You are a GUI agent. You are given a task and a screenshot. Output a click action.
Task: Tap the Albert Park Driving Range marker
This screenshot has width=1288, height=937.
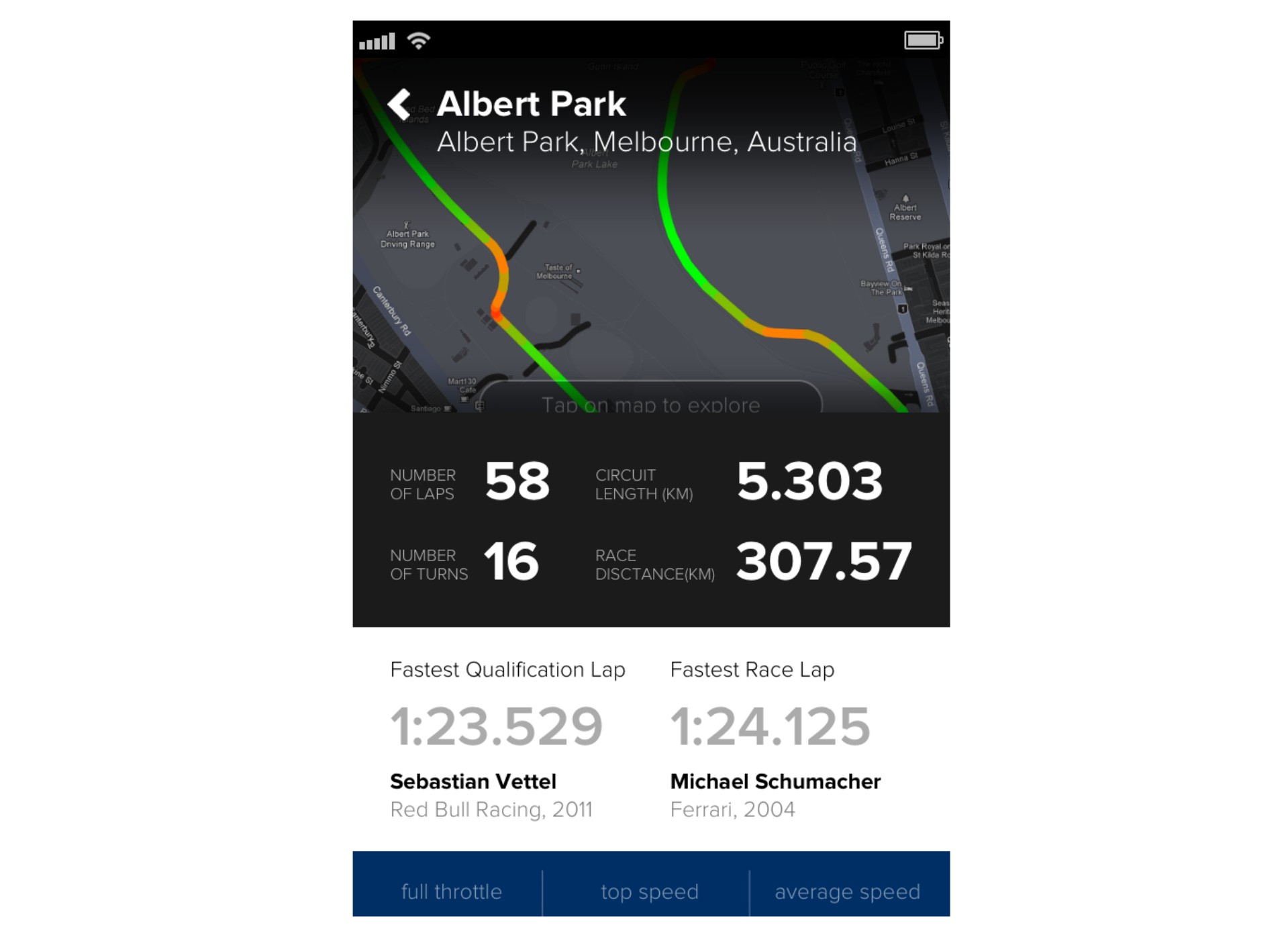[407, 236]
